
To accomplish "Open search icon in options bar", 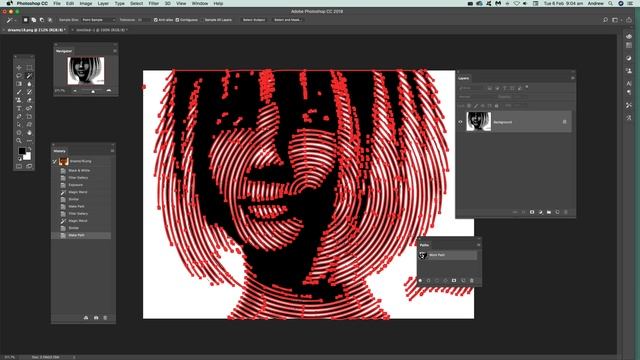I will [605, 20].
